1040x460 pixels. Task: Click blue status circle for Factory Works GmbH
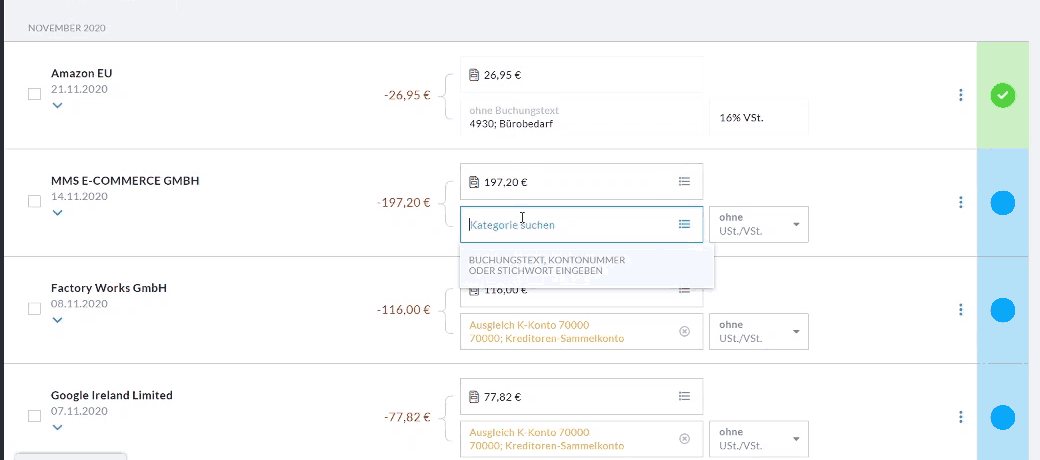click(x=1003, y=310)
